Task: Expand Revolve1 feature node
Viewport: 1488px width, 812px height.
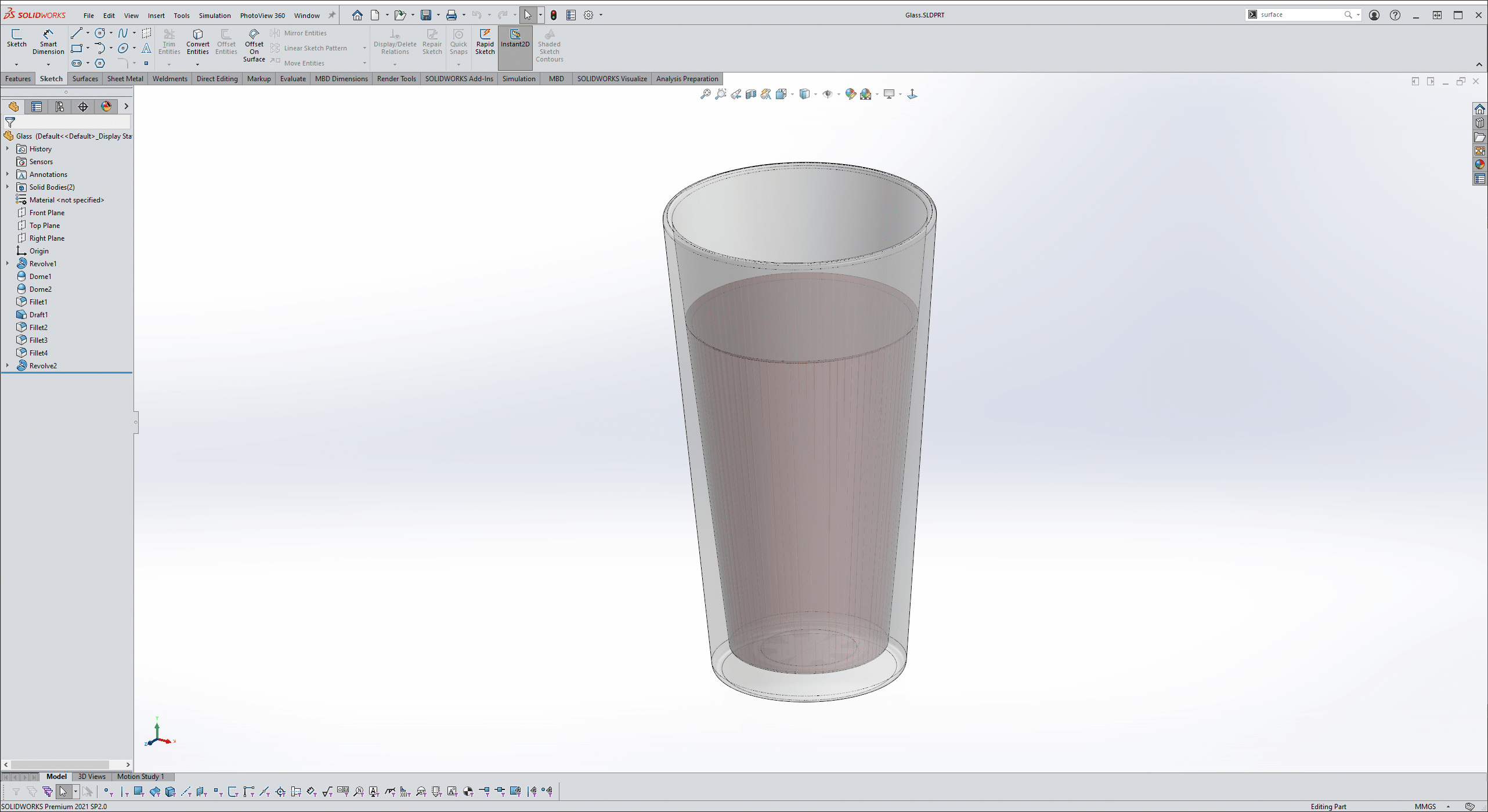Action: [8, 263]
